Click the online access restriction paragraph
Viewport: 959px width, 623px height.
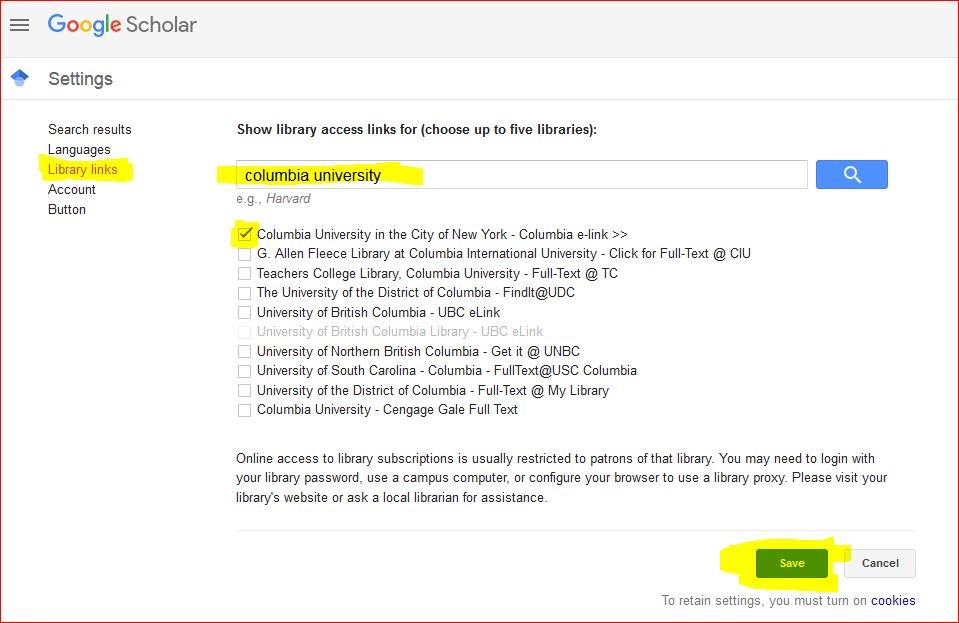pos(561,478)
